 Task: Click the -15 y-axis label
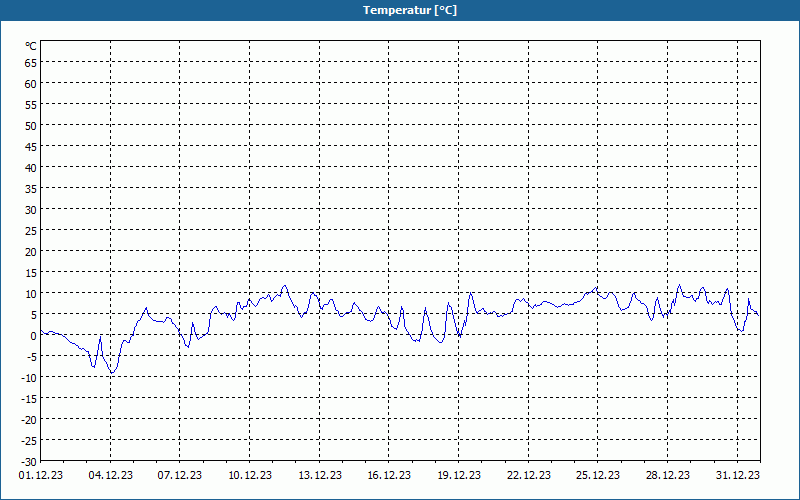[29, 399]
